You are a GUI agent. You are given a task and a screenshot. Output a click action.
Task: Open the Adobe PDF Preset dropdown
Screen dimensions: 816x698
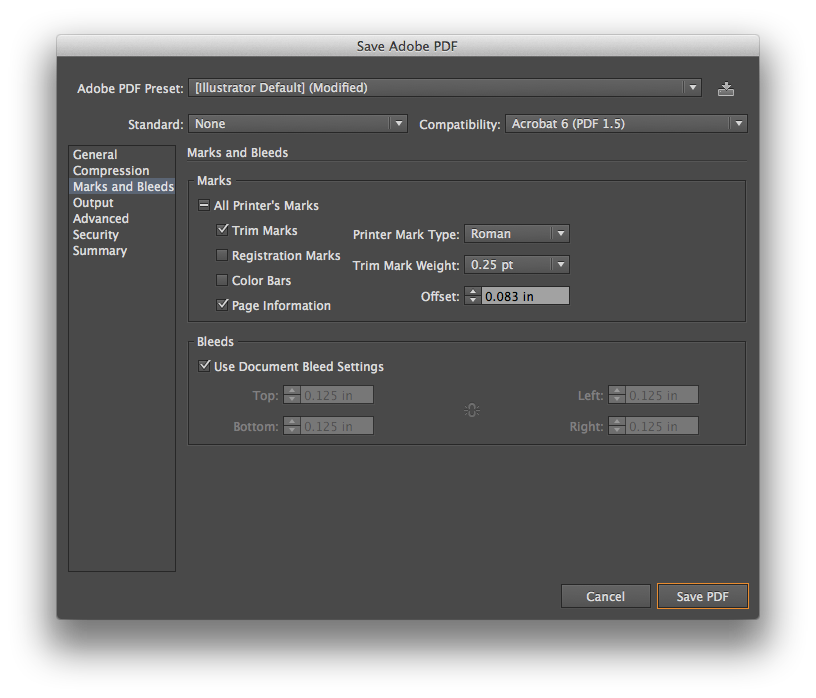692,88
